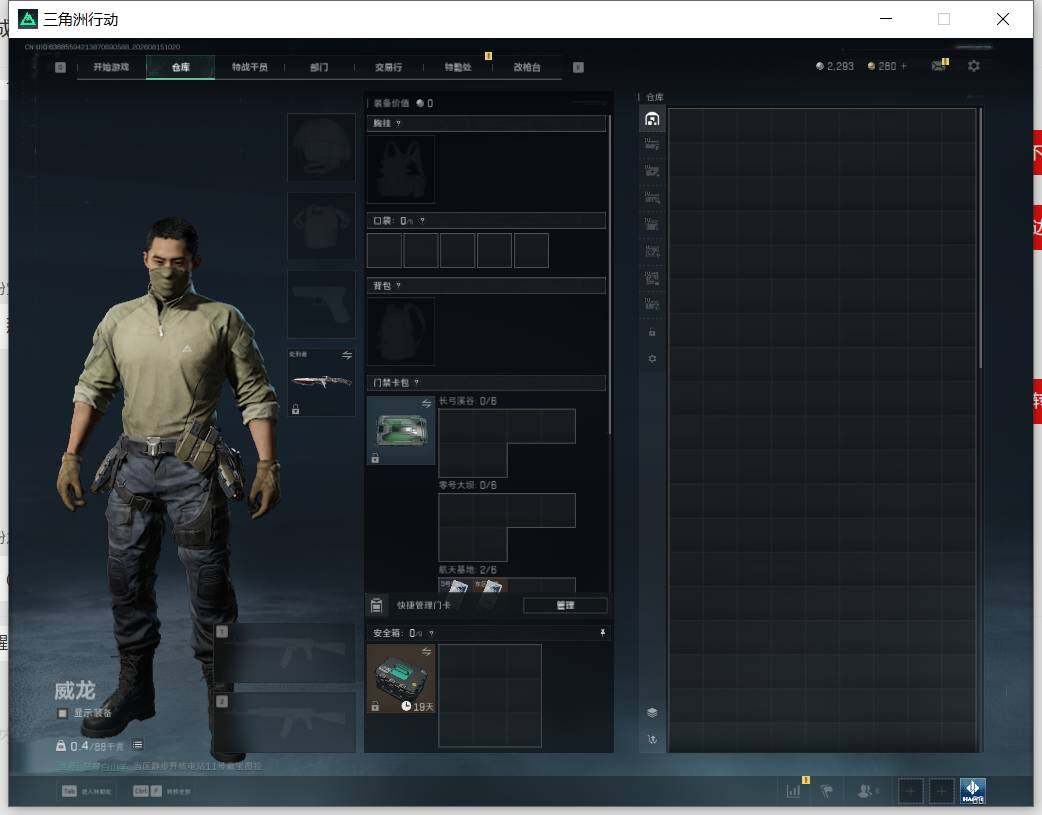Add teammate using second plus slot
The width and height of the screenshot is (1042, 815).
941,791
